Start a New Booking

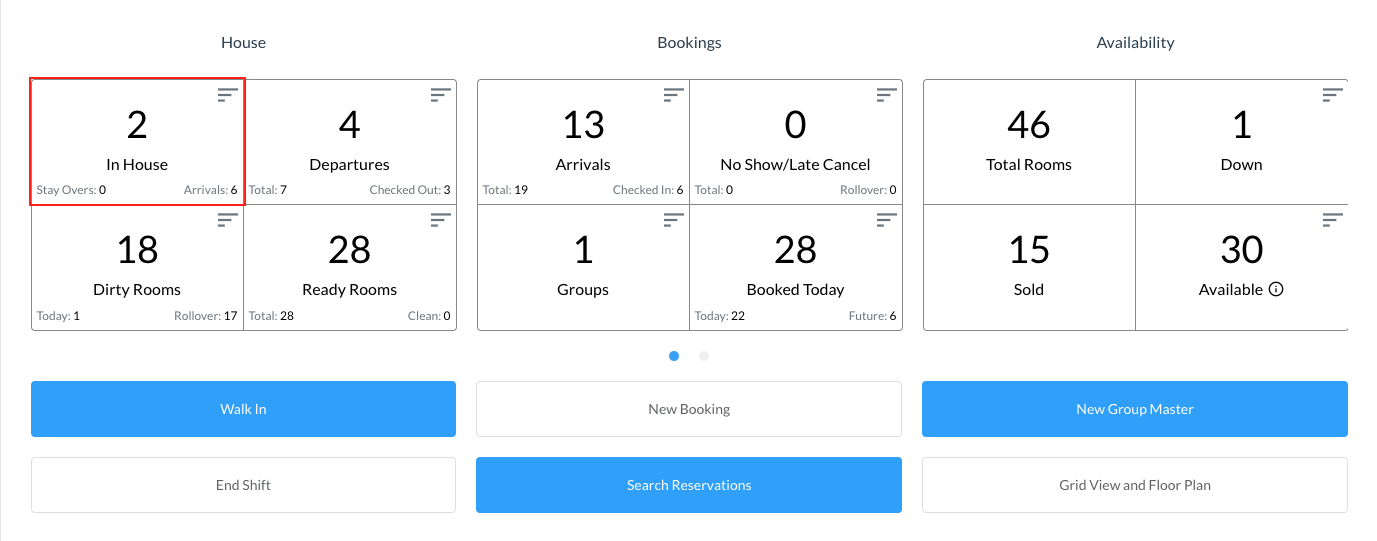click(x=689, y=409)
